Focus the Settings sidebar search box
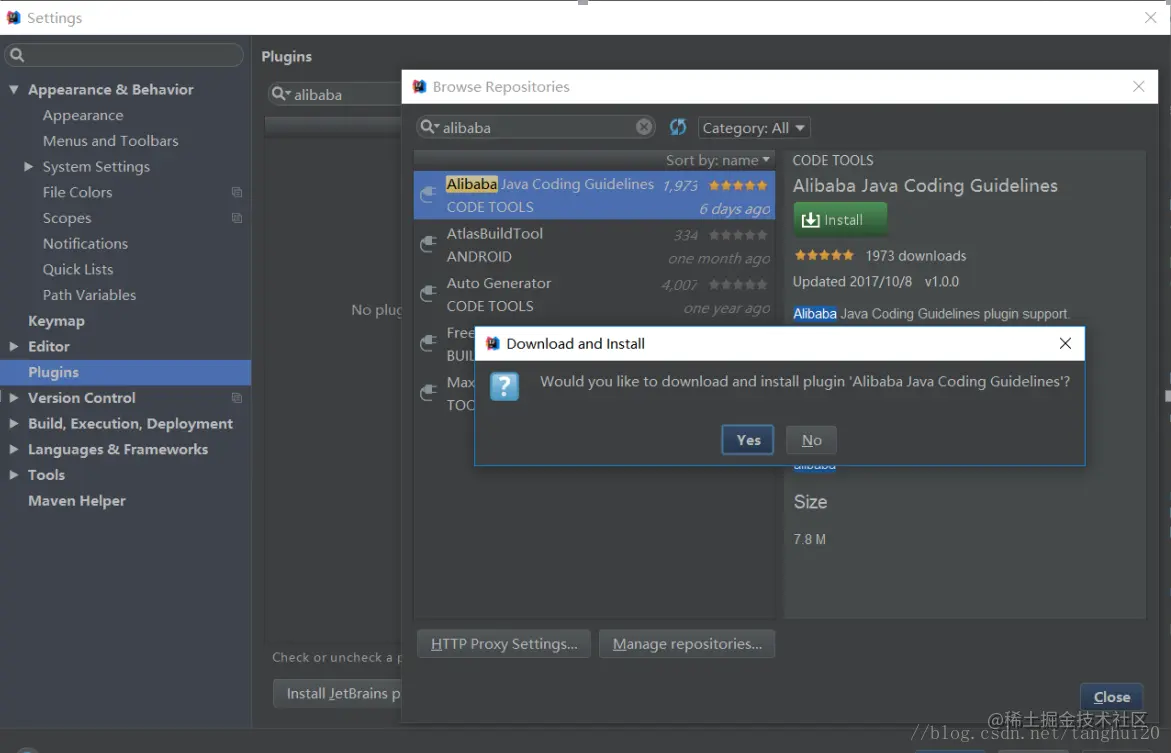Viewport: 1171px width, 753px height. coord(124,55)
